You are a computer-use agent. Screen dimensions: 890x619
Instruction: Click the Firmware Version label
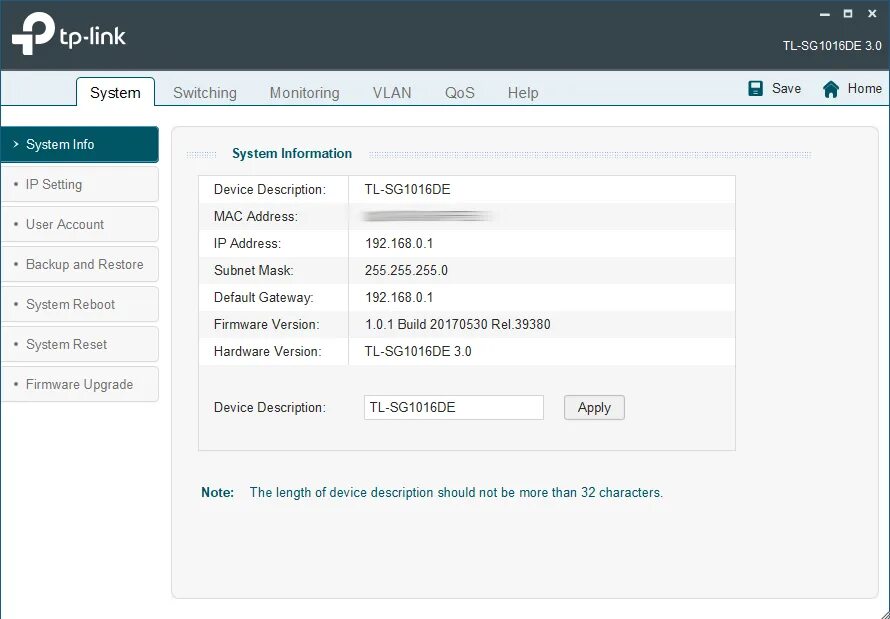point(266,325)
